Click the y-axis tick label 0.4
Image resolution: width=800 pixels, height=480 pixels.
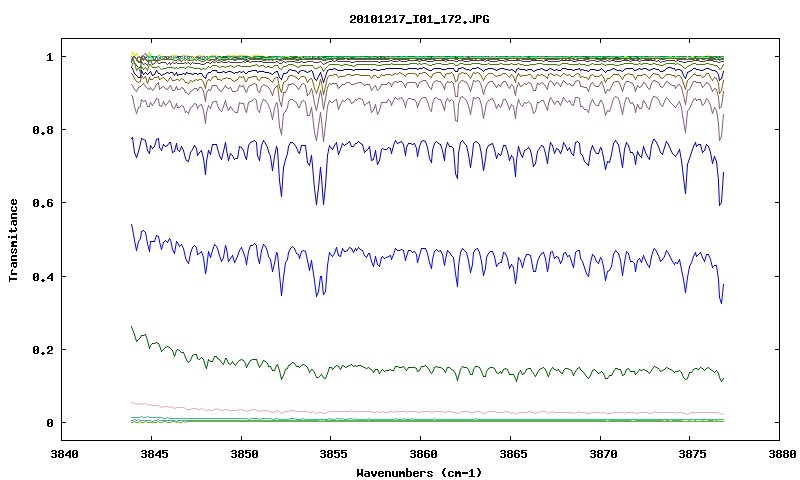[x=43, y=276]
